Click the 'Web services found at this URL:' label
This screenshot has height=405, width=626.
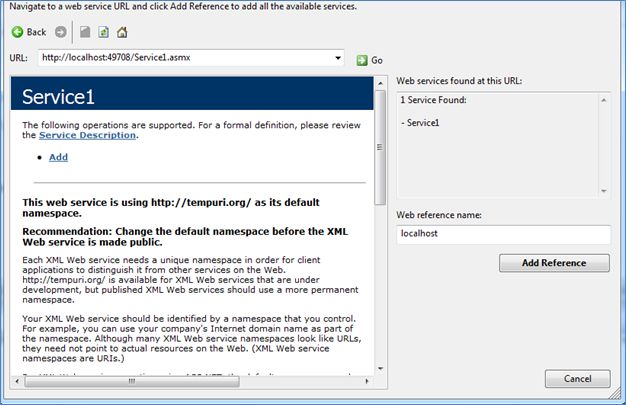459,81
